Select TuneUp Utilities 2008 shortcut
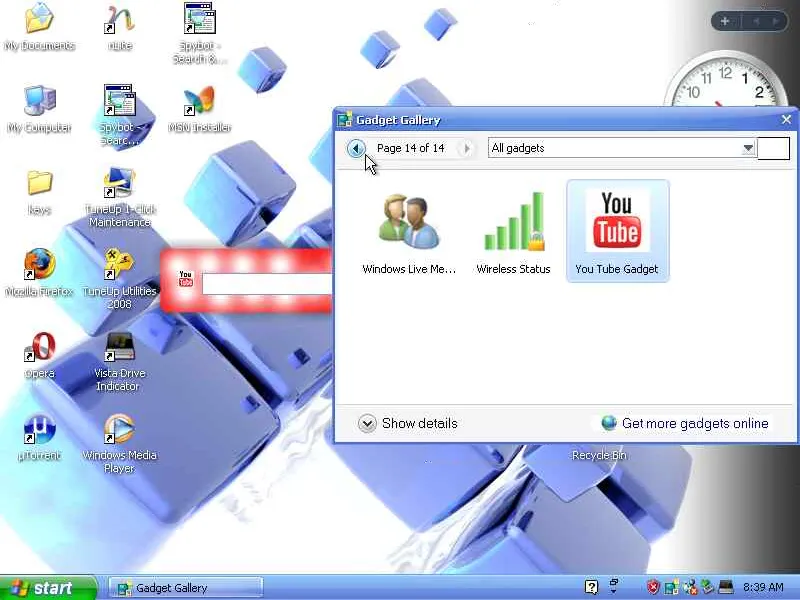Image resolution: width=800 pixels, height=600 pixels. point(120,279)
